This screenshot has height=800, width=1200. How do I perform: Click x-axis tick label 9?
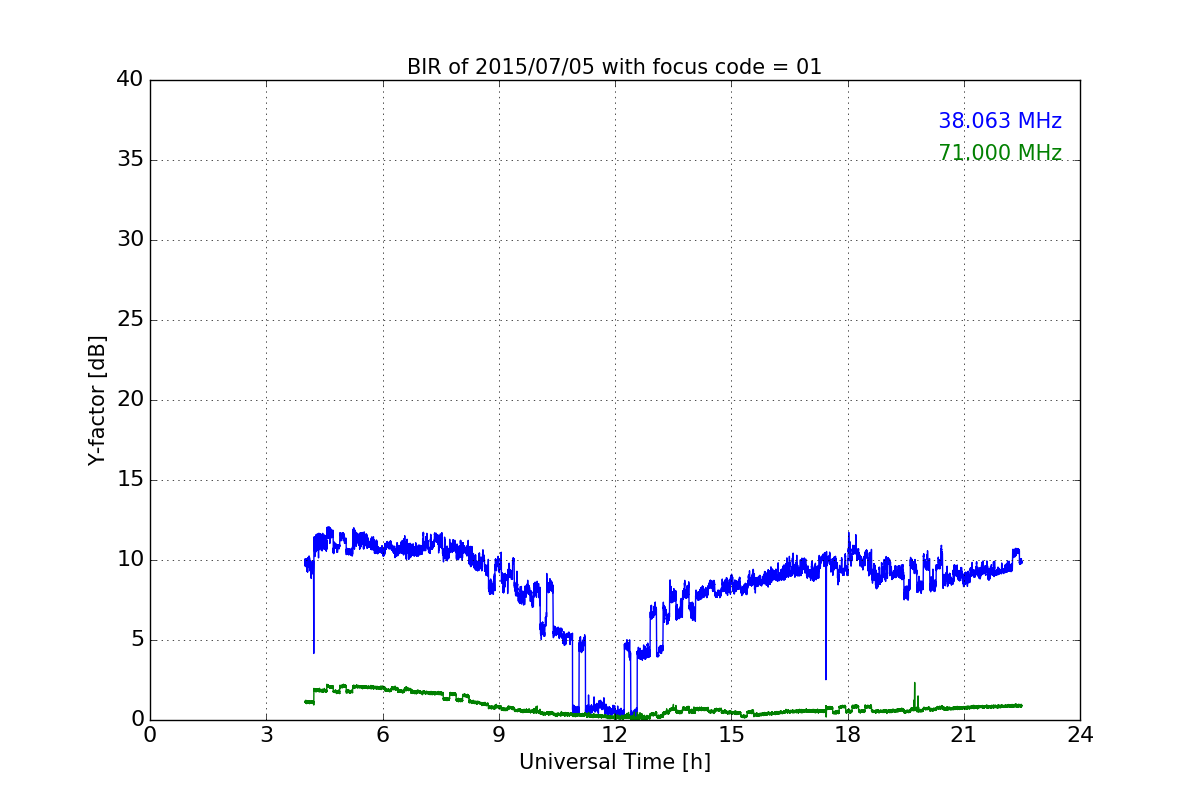point(499,735)
